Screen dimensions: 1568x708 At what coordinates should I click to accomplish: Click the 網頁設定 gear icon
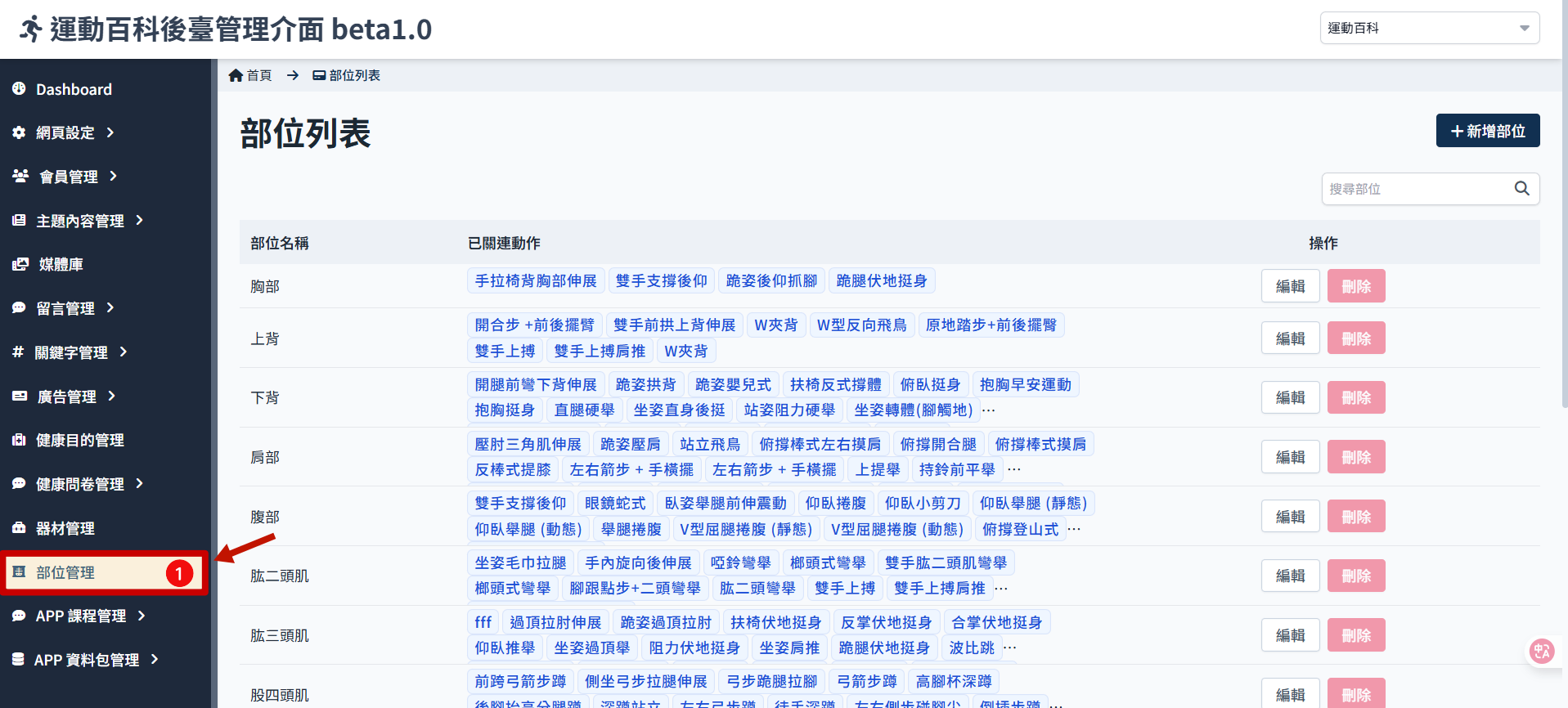pyautogui.click(x=19, y=132)
